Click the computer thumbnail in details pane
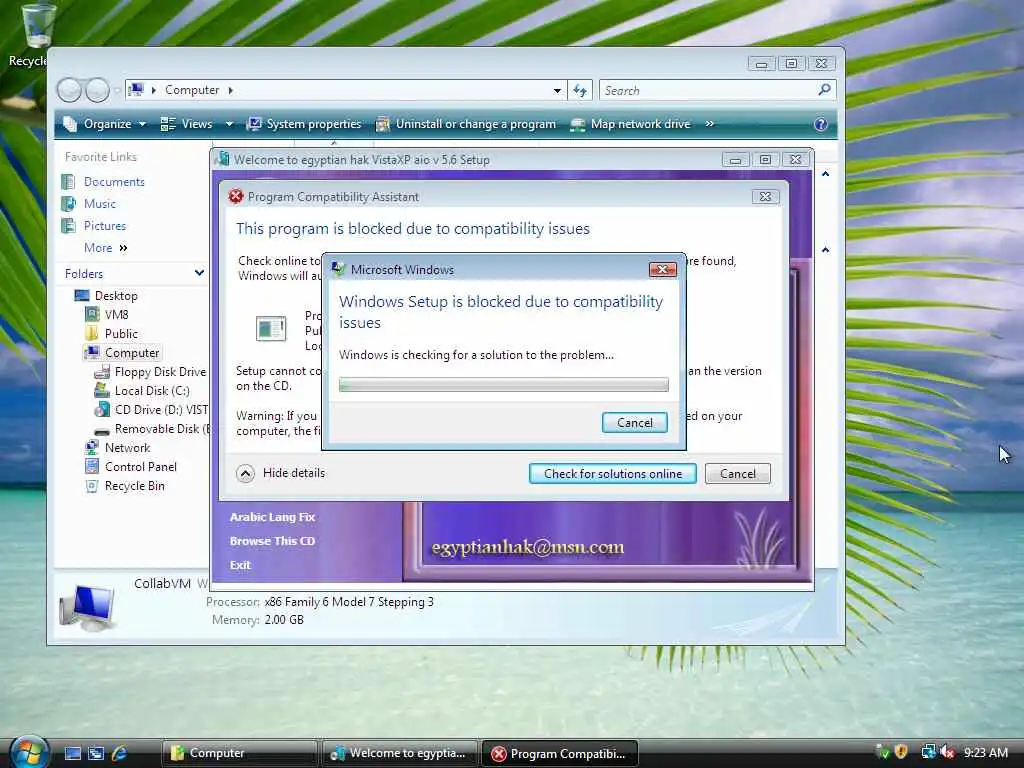 pos(87,609)
